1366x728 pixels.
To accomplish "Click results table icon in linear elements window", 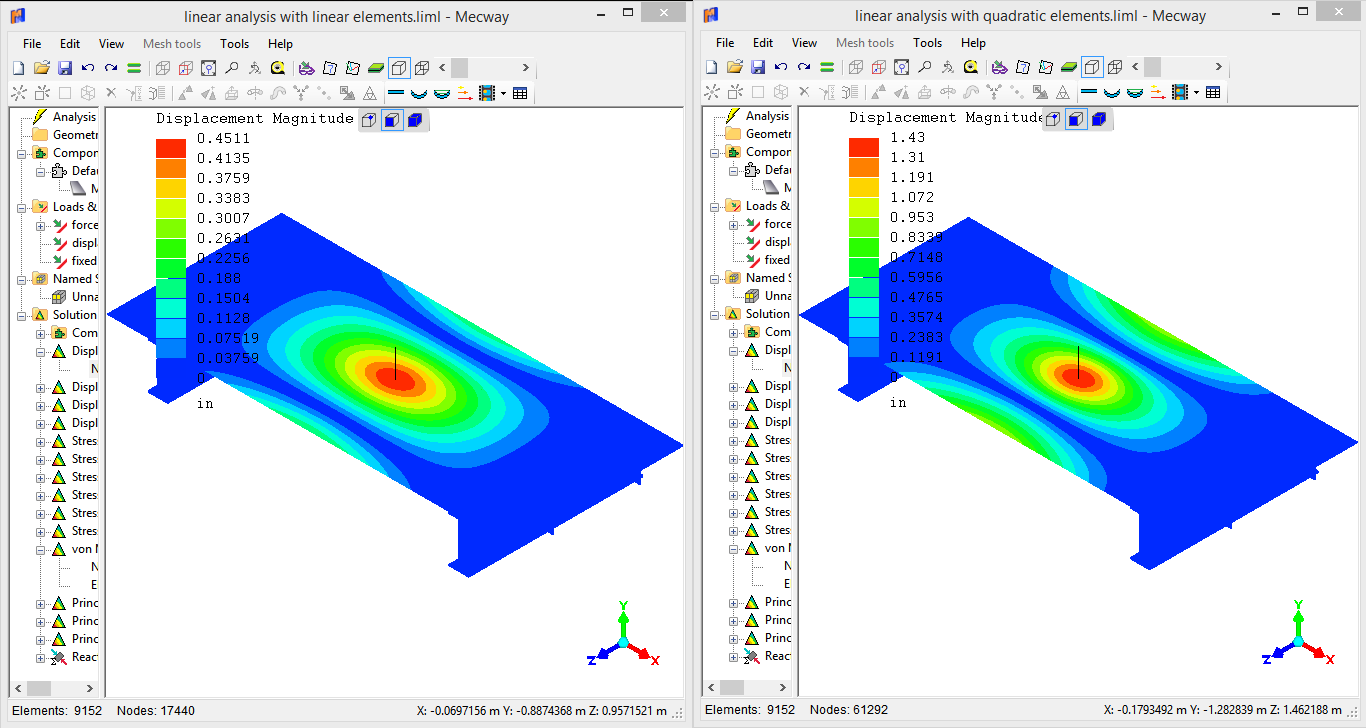I will point(520,93).
